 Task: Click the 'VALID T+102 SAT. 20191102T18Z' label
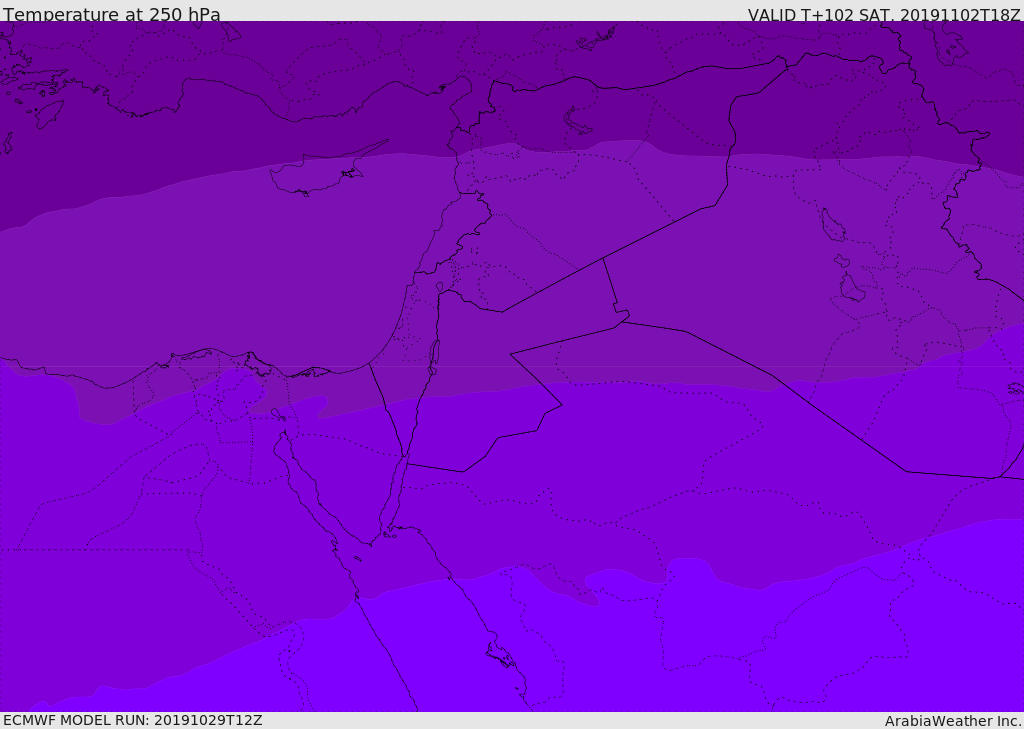(884, 15)
